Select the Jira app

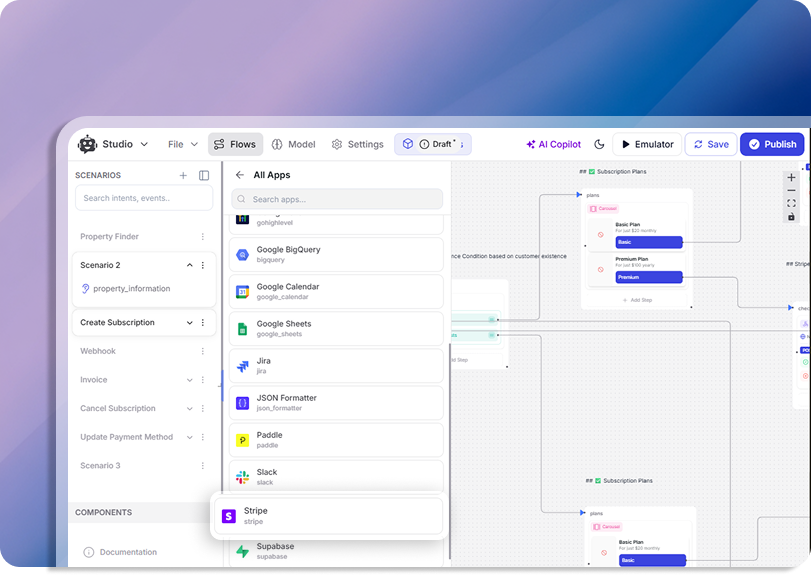coord(336,366)
